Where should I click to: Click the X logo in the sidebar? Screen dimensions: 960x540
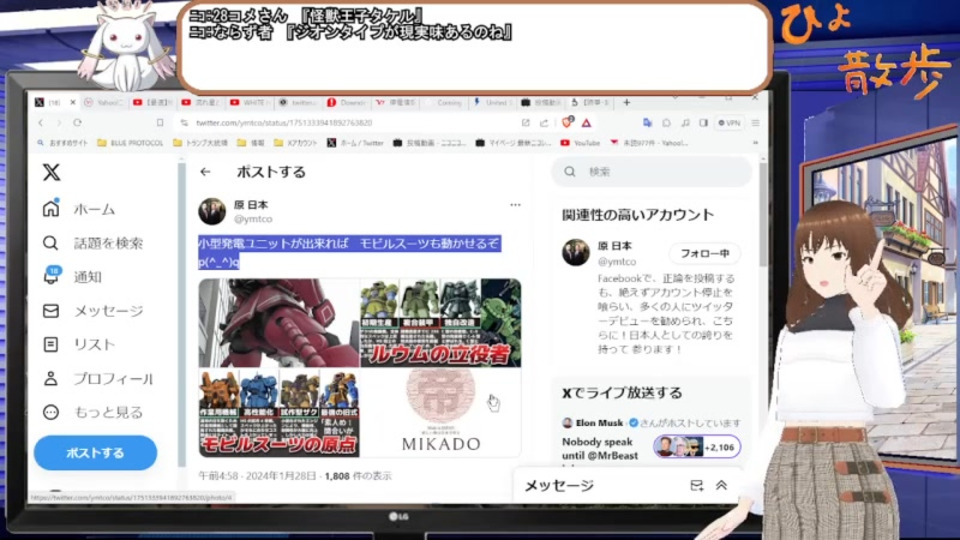51,172
